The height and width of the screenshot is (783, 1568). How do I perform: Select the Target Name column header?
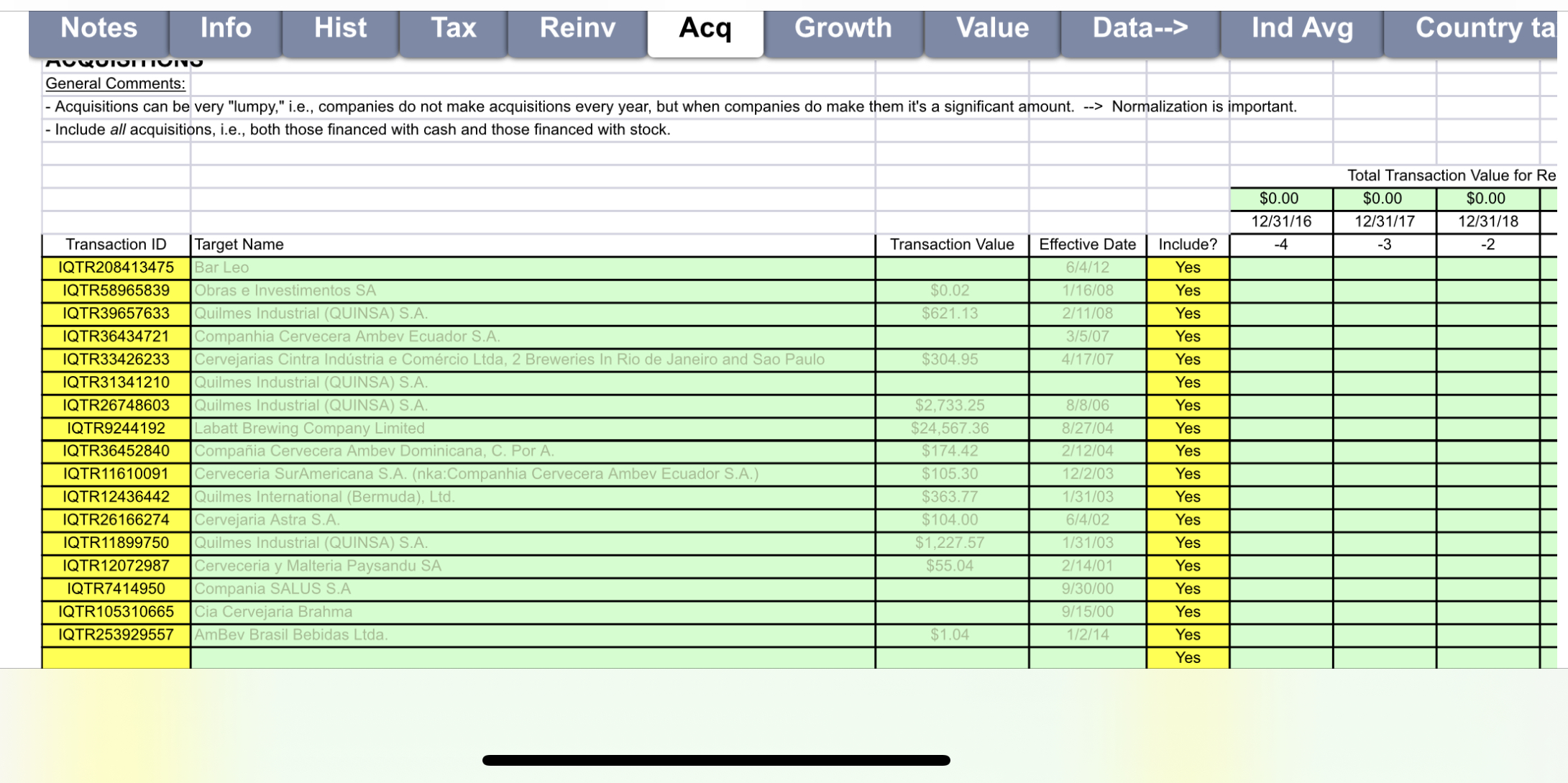click(238, 244)
